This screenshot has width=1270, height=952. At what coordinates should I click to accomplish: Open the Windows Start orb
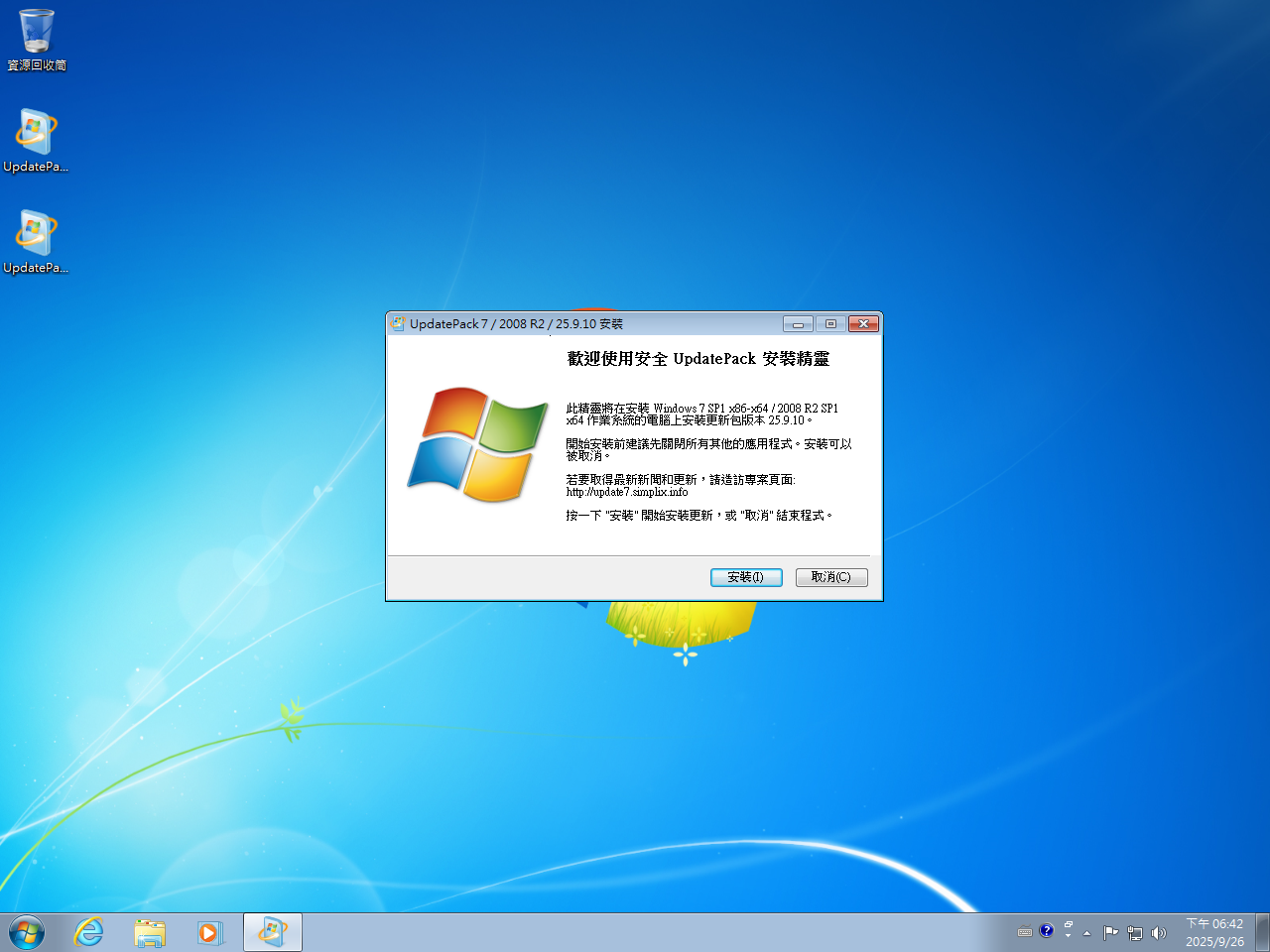(x=27, y=933)
